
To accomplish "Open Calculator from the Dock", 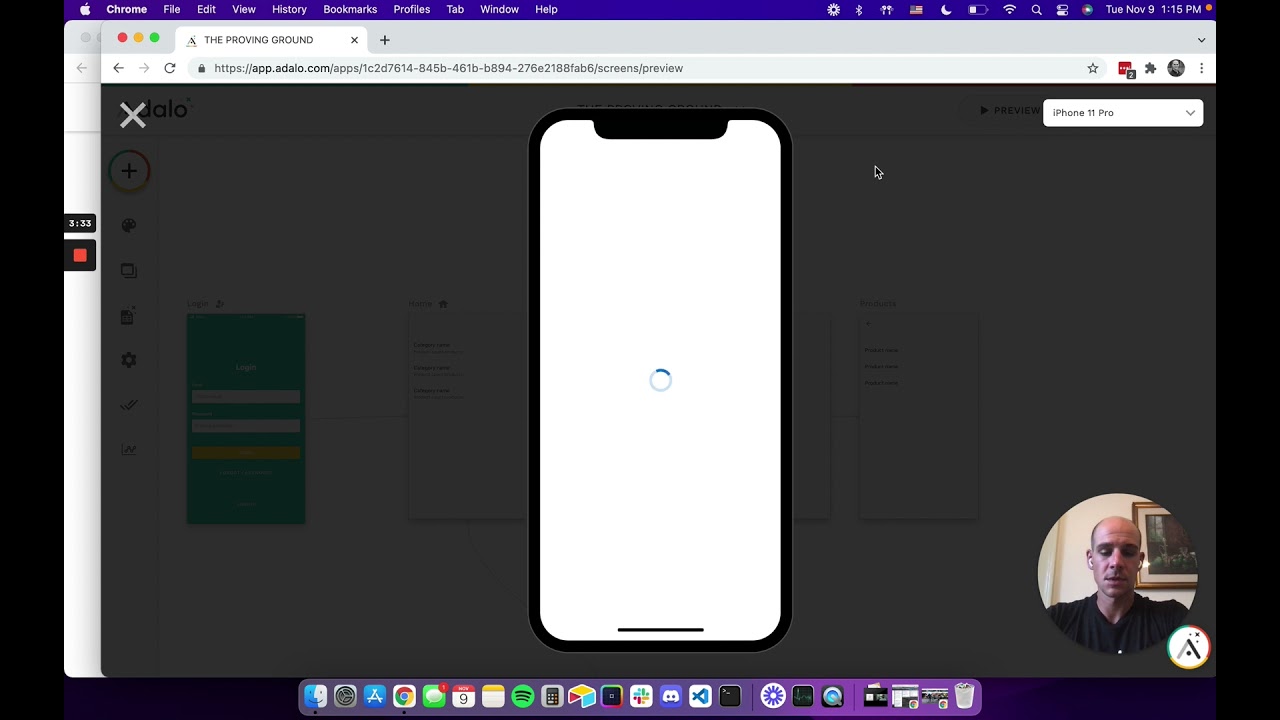I will click(x=552, y=696).
